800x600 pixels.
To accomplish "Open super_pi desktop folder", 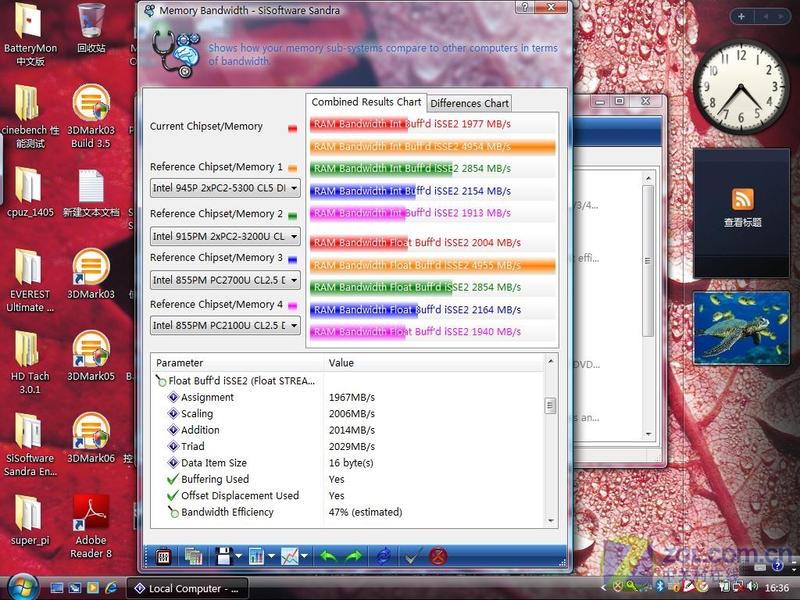I will [30, 520].
